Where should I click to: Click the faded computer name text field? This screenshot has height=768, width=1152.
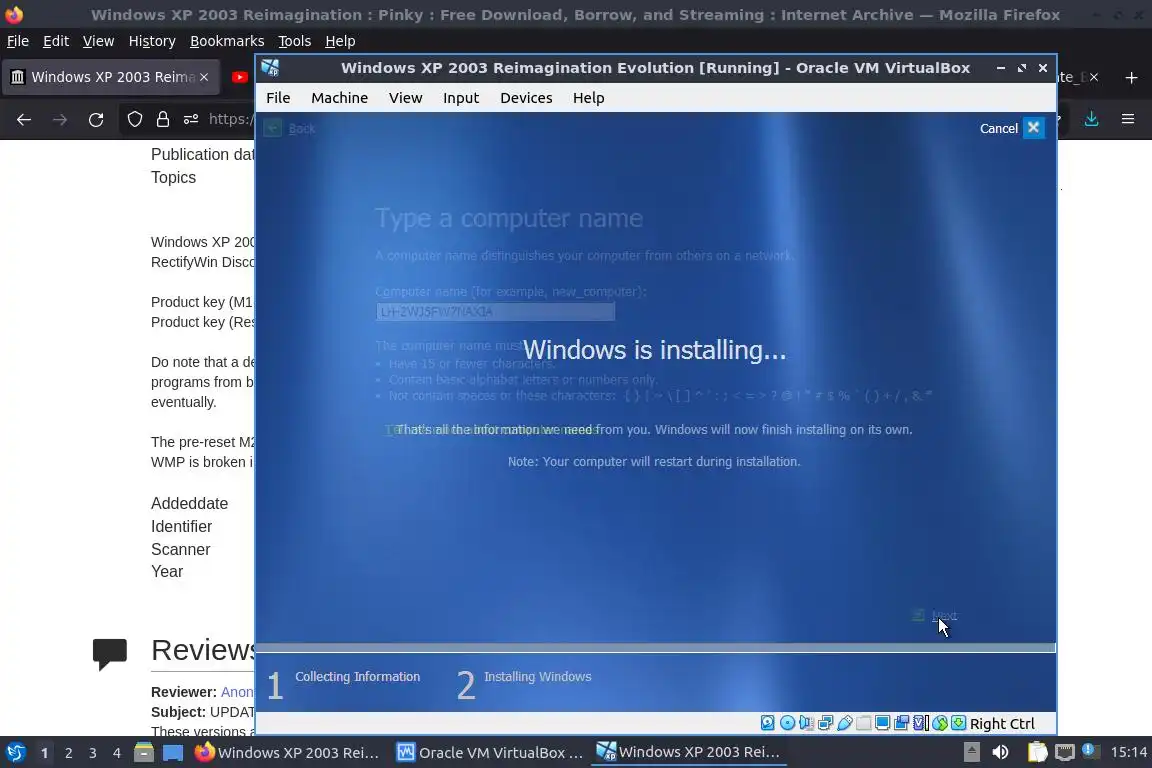495,312
